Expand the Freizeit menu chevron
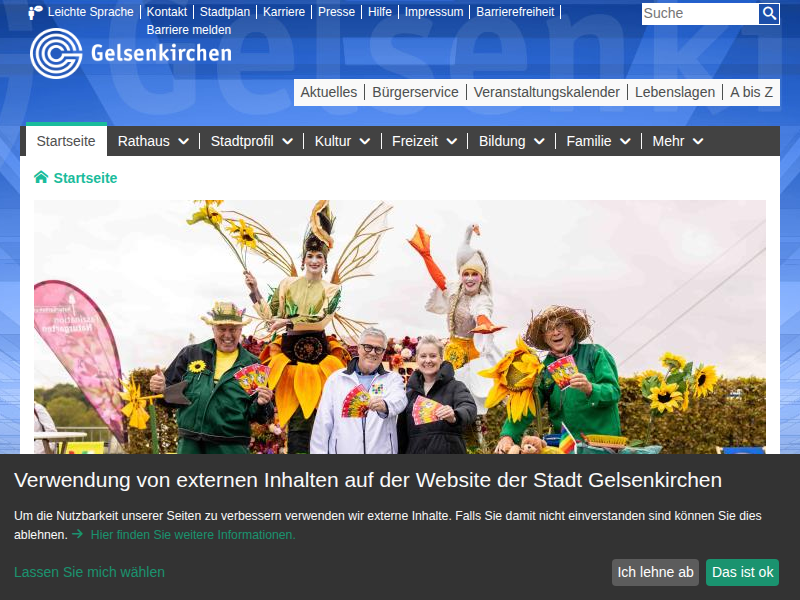800x600 pixels. 452,141
